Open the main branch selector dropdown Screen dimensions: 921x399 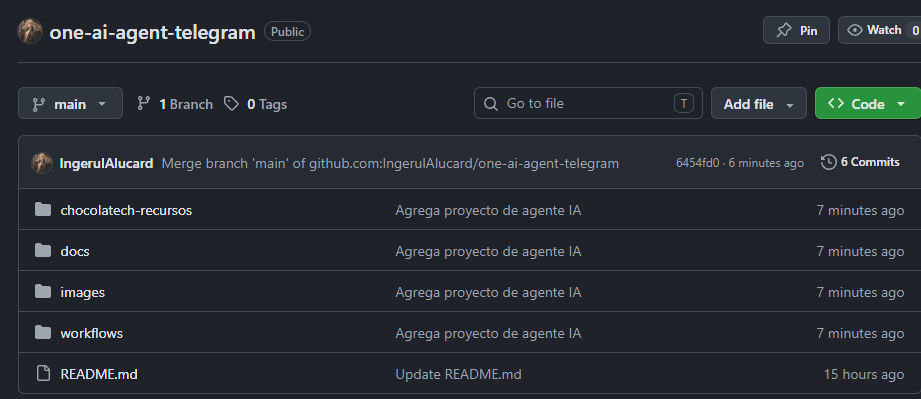point(70,103)
